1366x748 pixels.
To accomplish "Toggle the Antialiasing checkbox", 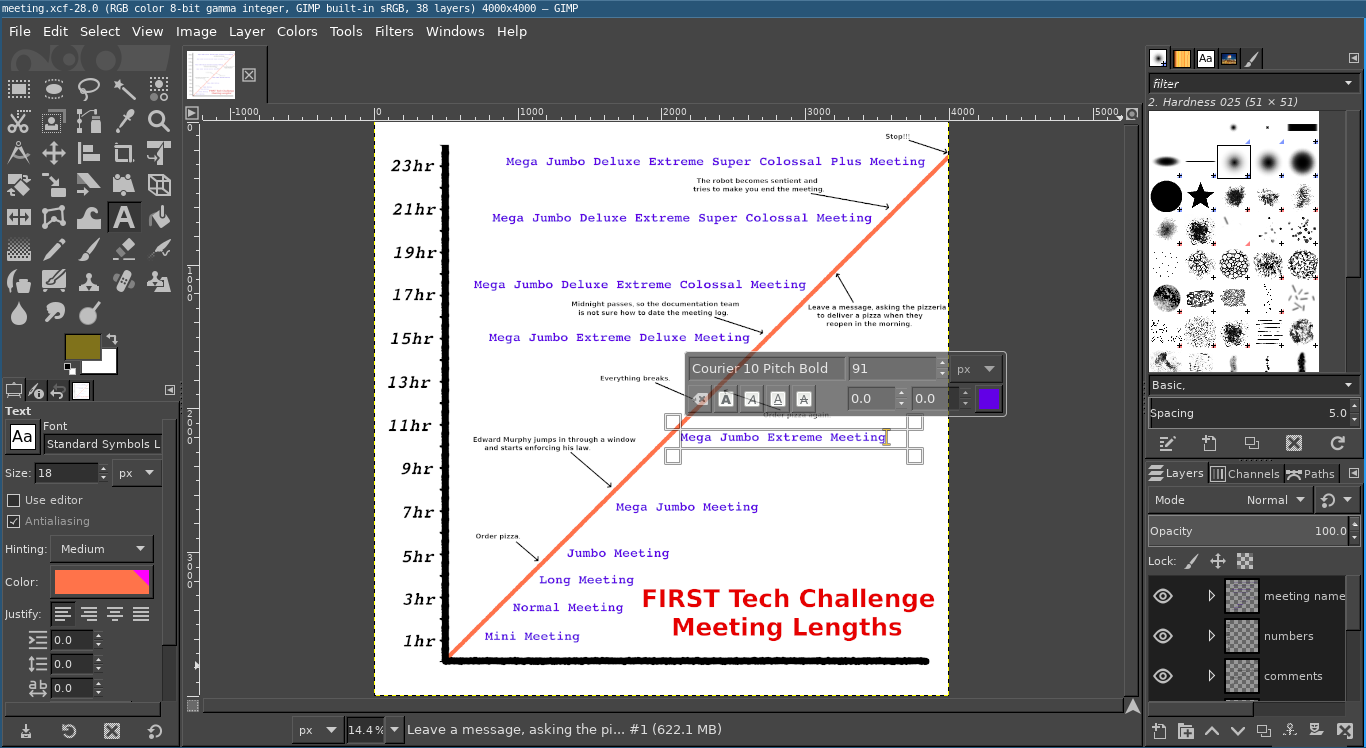I will [14, 521].
